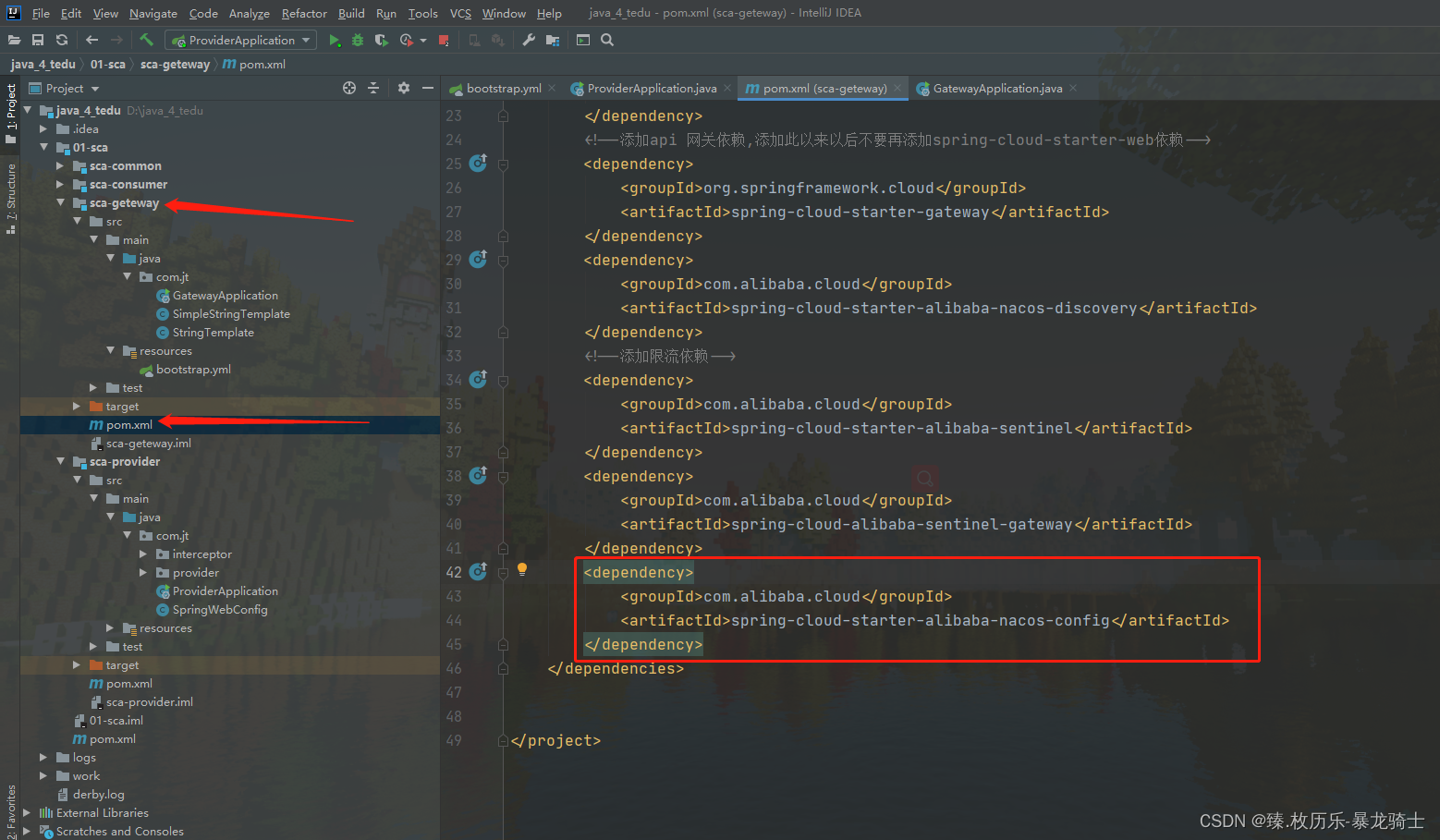Toggle the Z: Structure tool window button
1440x840 pixels.
(x=11, y=198)
